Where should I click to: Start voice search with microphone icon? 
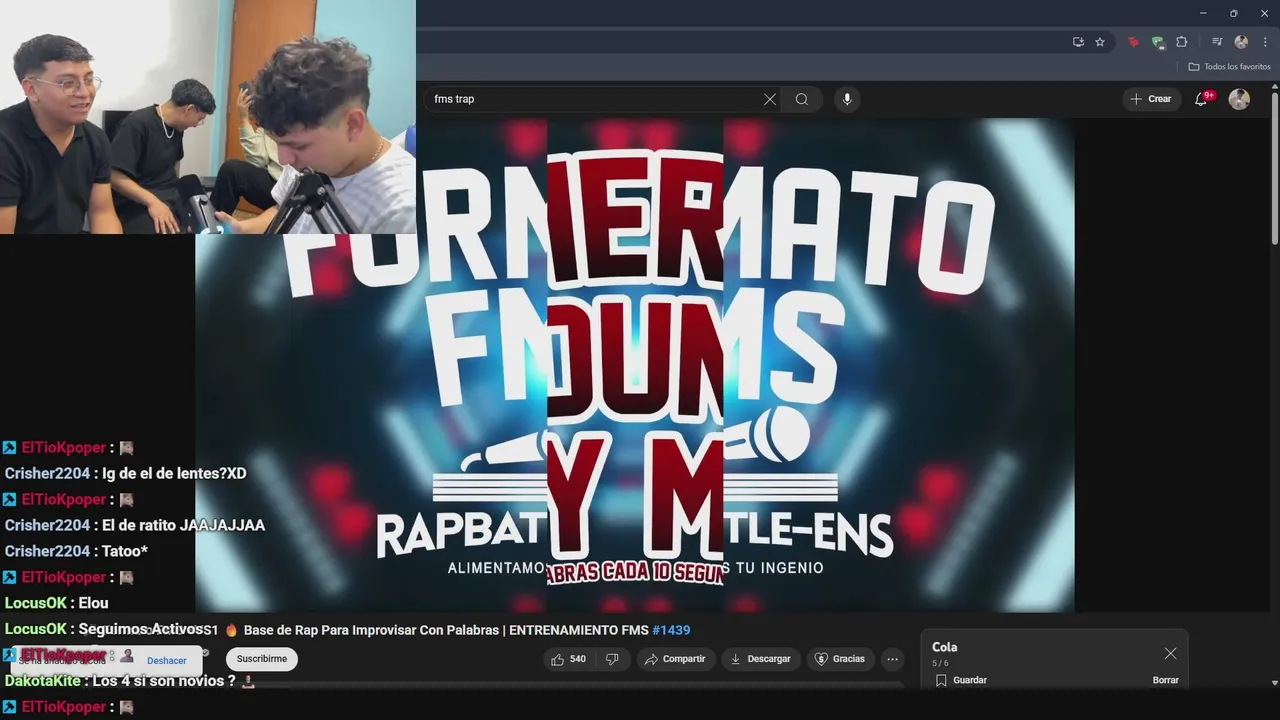click(847, 99)
